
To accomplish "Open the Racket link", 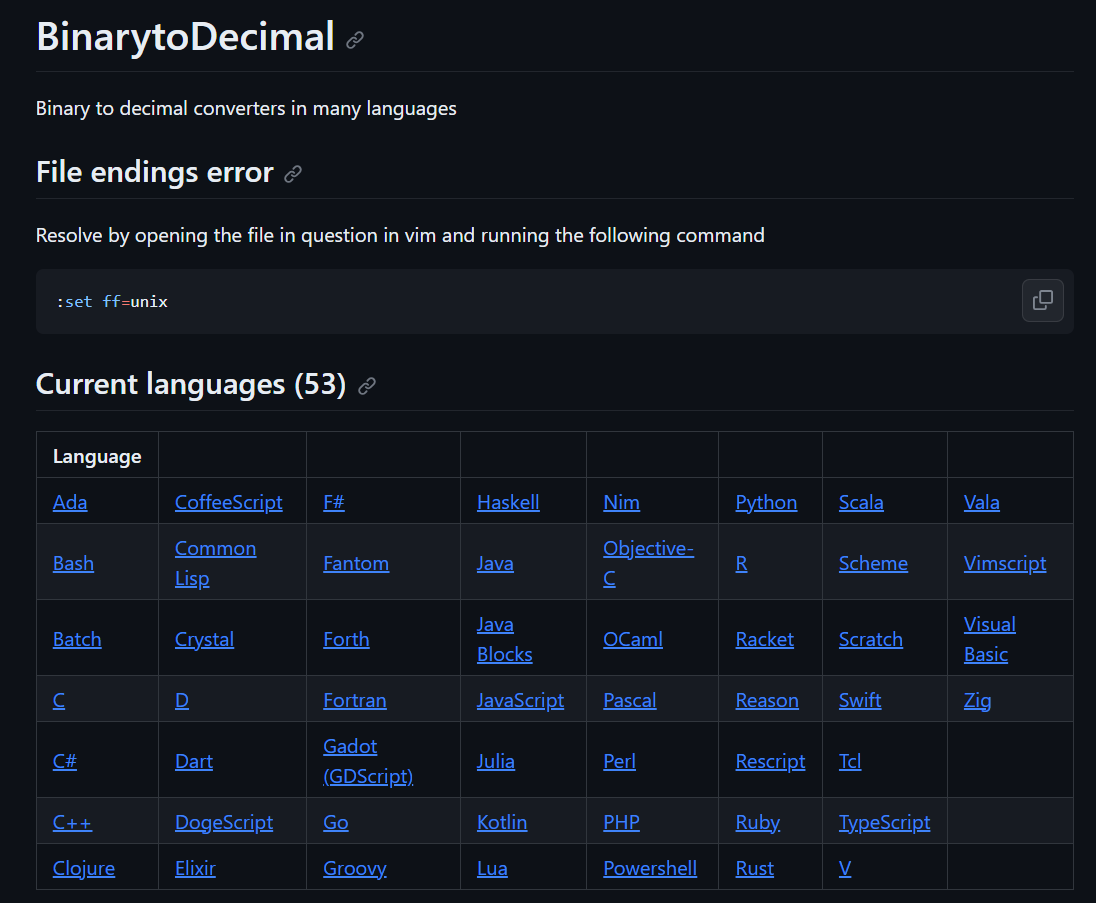I will pyautogui.click(x=765, y=640).
